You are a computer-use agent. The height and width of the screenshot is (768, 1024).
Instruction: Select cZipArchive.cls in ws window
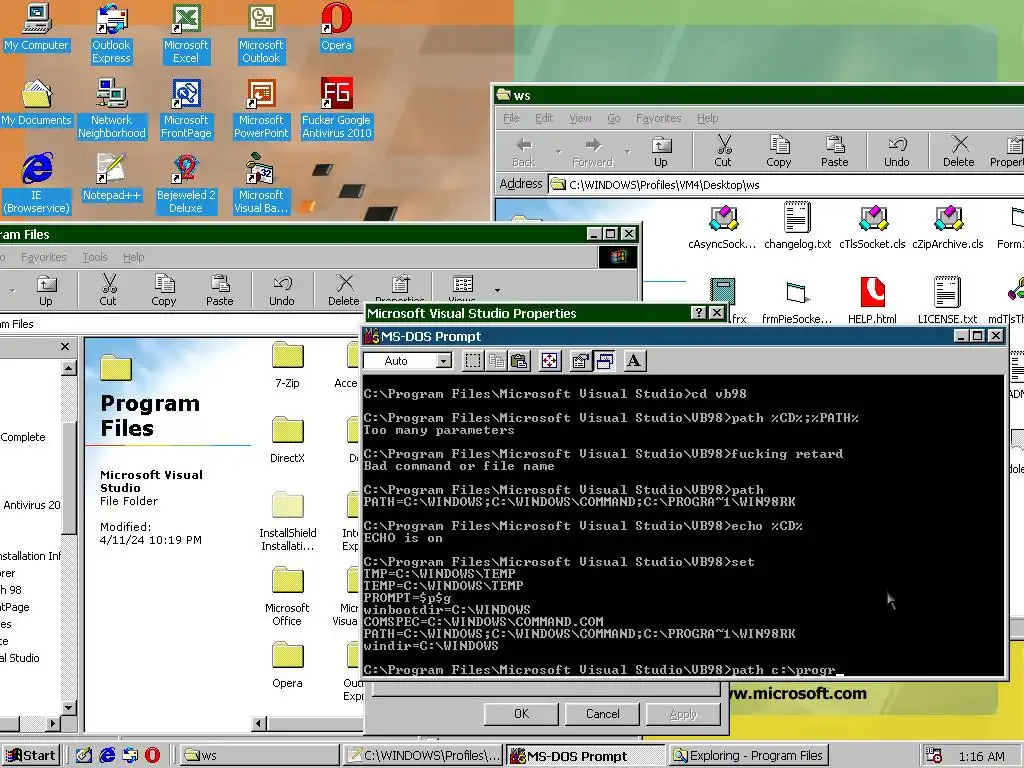click(948, 226)
